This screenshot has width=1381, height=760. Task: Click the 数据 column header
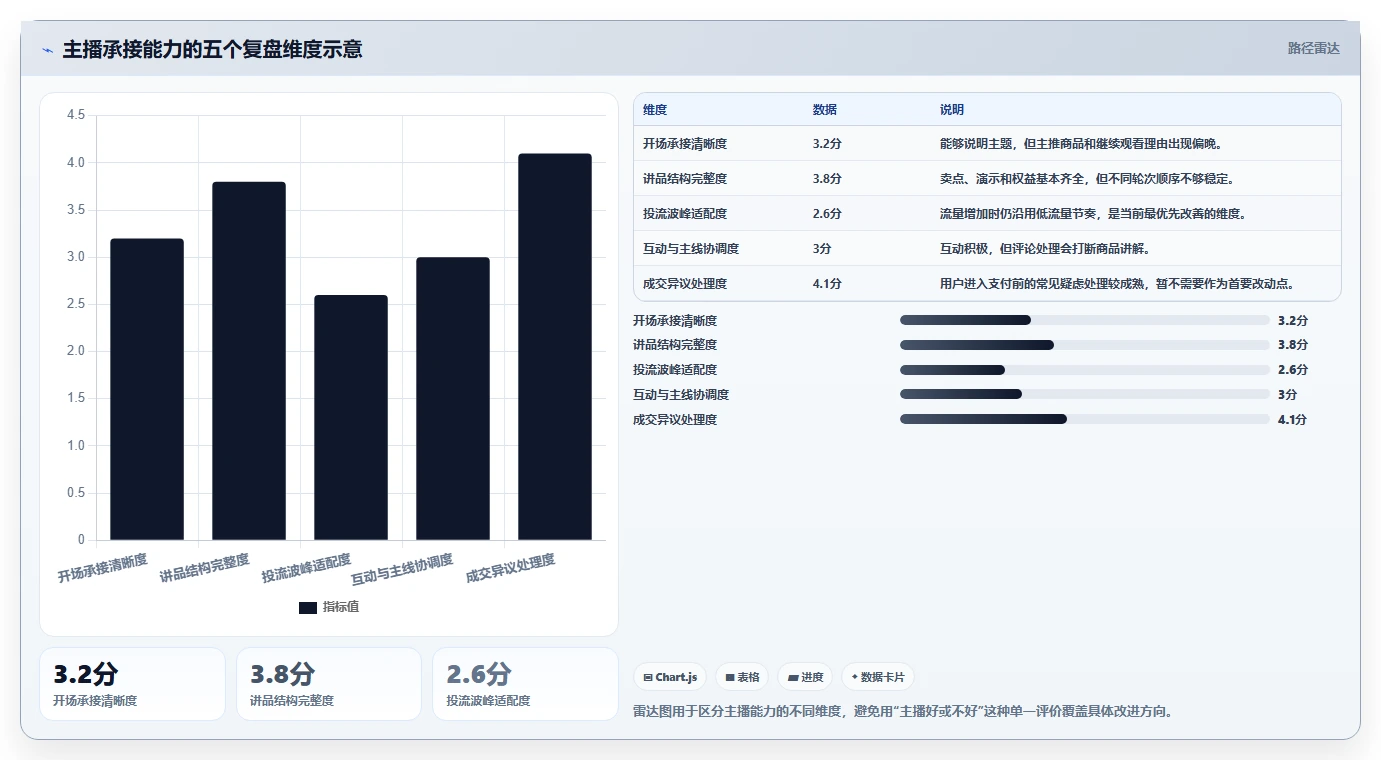[x=825, y=110]
